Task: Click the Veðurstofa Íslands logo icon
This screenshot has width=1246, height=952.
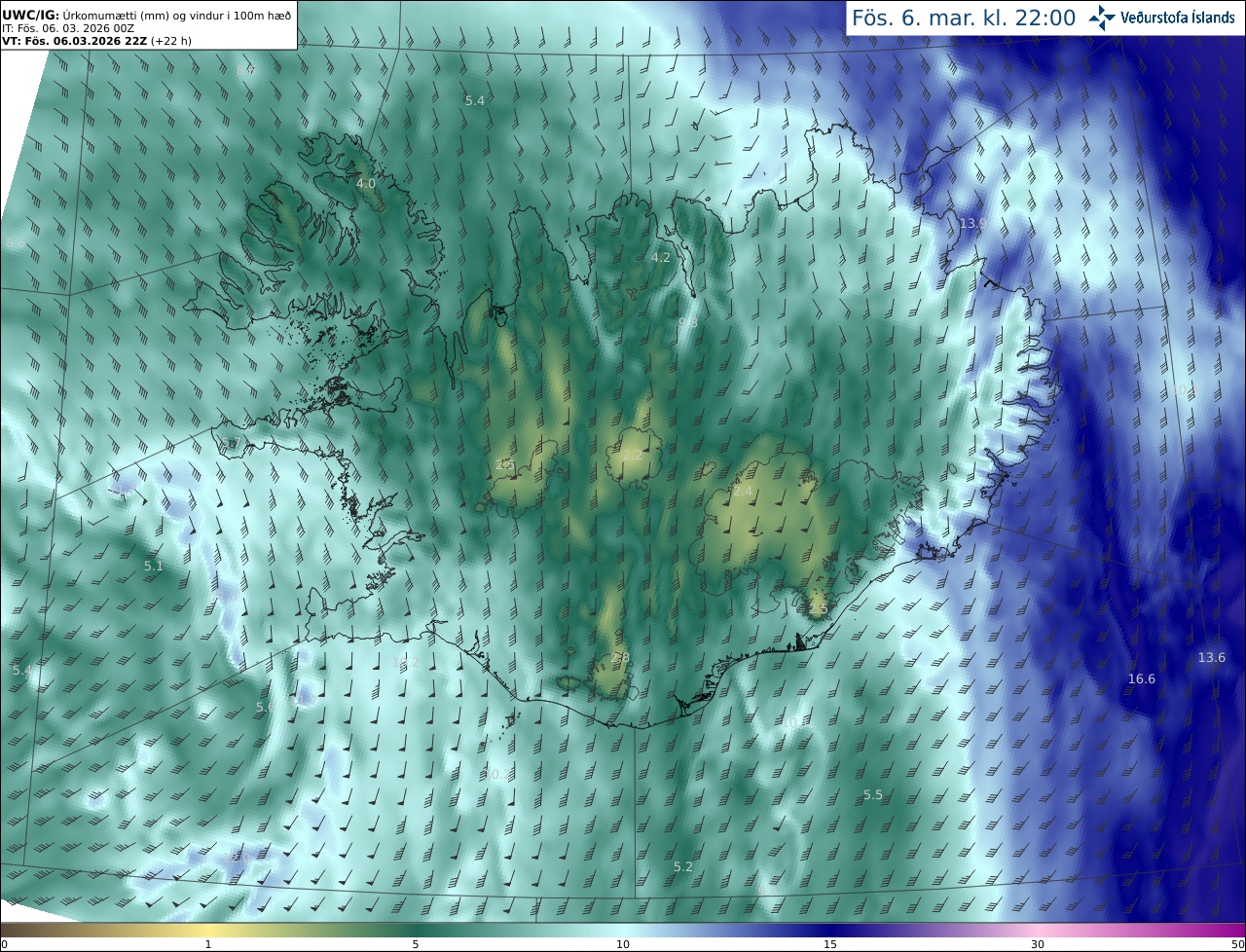Action: coord(1103,18)
